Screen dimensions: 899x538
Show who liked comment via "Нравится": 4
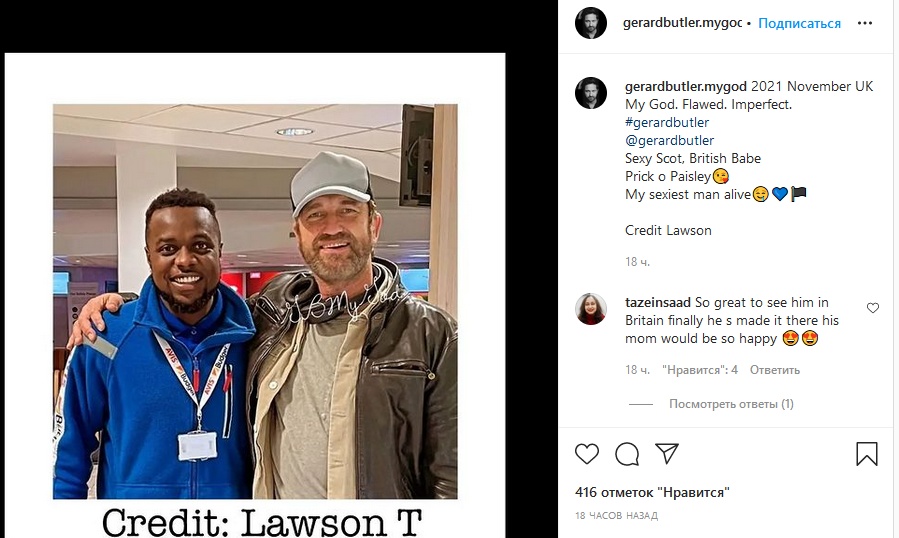click(699, 370)
